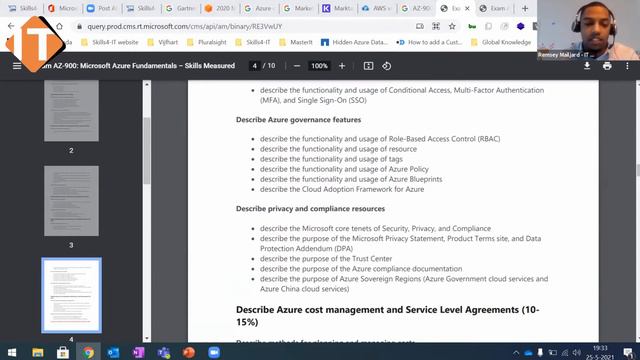Open PowerPoint from the taskbar
This screenshot has height=360, width=640.
click(189, 352)
